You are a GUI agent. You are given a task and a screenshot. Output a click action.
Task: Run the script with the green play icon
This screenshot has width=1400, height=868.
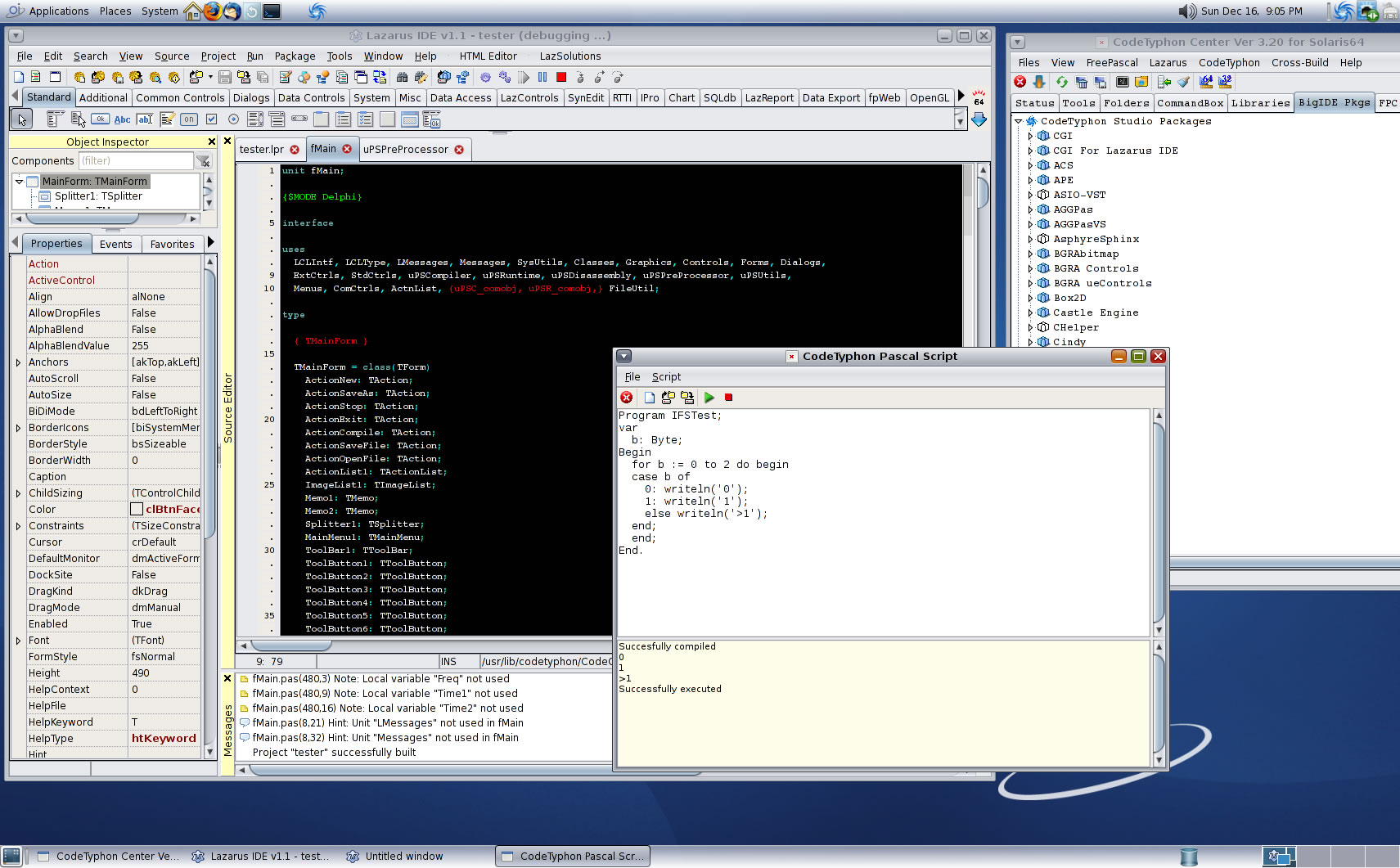coord(709,398)
